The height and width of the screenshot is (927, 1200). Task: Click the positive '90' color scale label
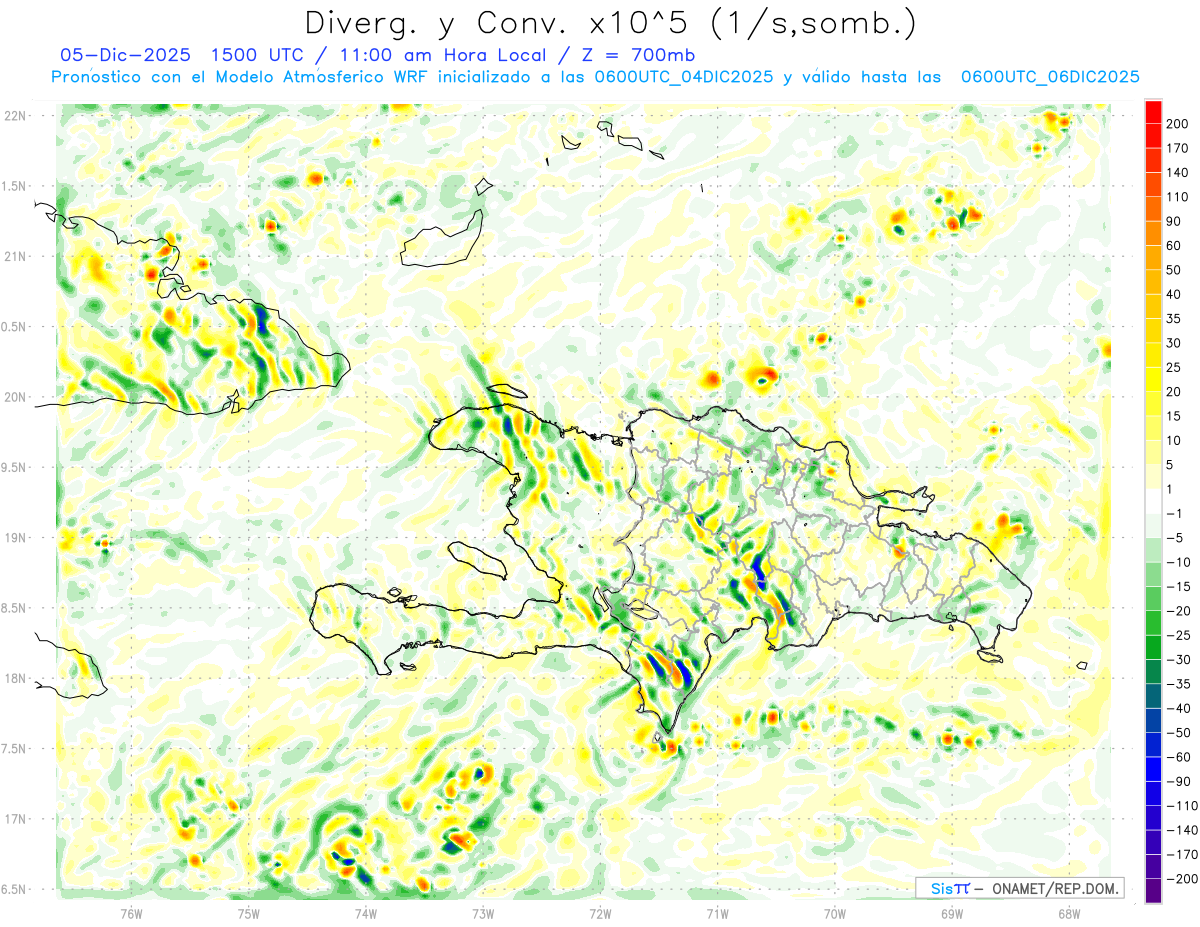tap(1175, 222)
